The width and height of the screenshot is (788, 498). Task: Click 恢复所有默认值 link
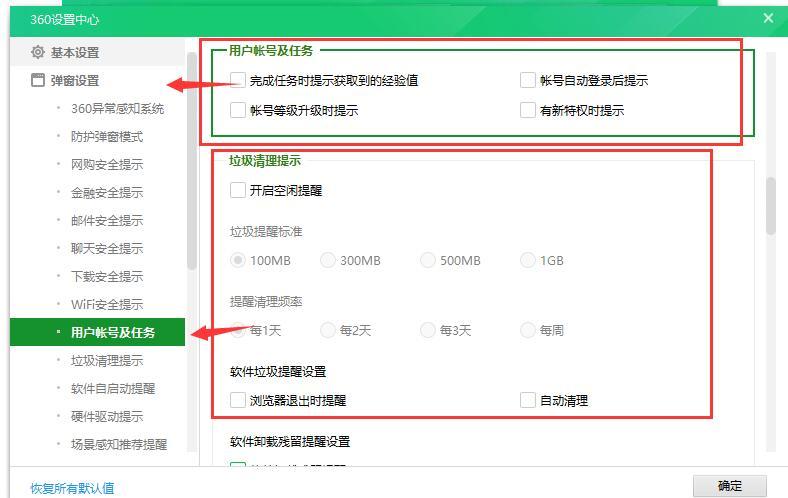72,488
